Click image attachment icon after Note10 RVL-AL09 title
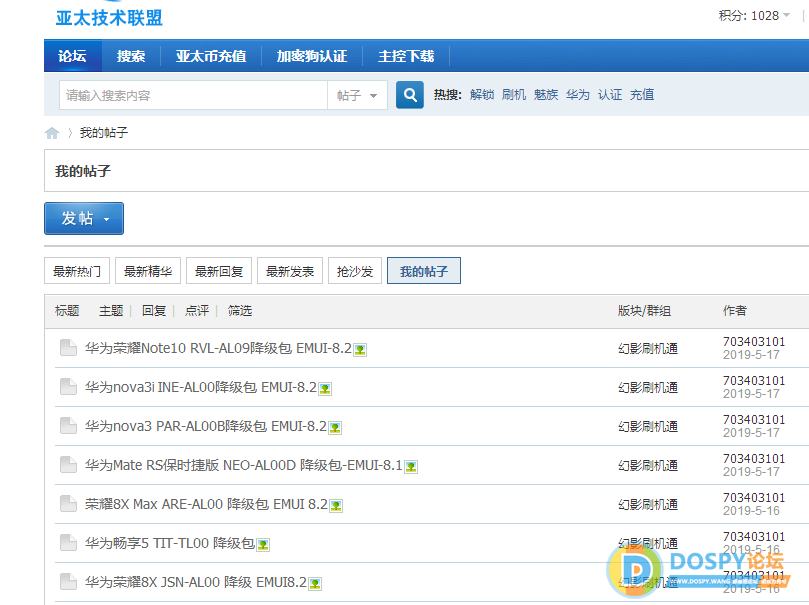The height and width of the screenshot is (605, 809). [360, 350]
